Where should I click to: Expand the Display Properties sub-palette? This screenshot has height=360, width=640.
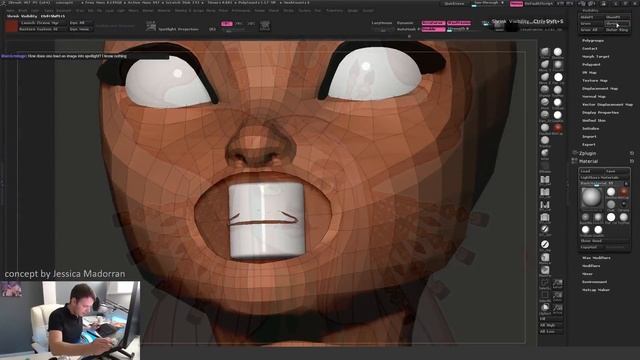[600, 112]
